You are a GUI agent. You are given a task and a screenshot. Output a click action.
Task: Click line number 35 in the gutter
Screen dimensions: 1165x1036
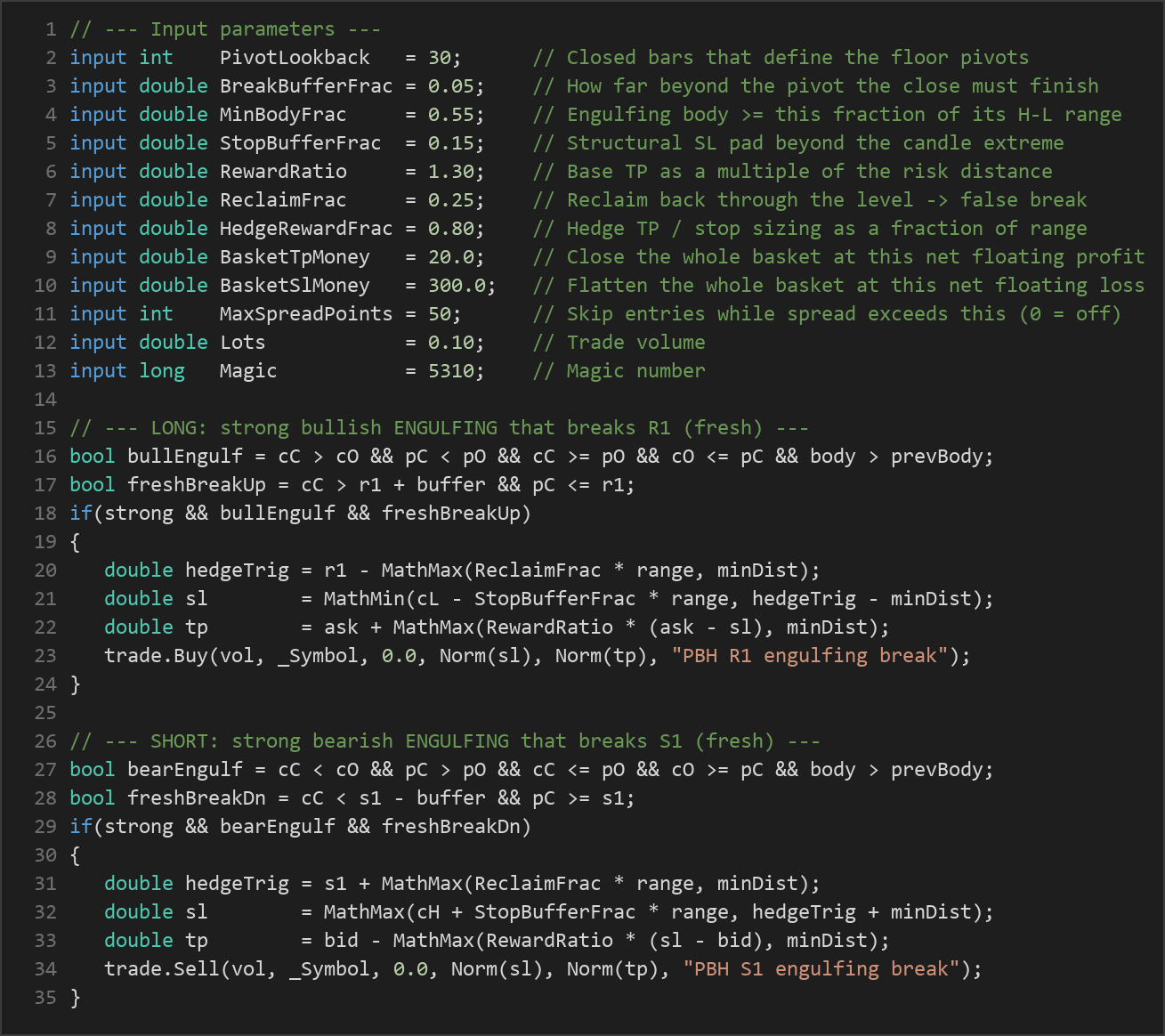tap(45, 998)
